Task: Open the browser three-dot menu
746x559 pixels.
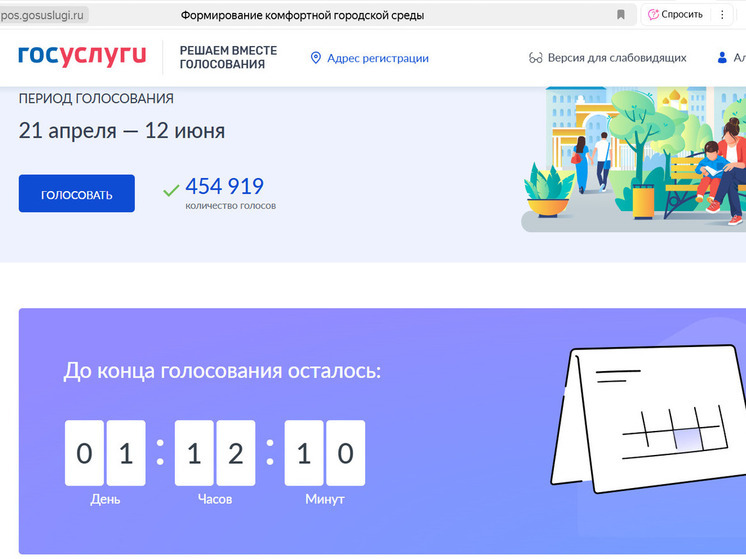Action: (x=722, y=15)
